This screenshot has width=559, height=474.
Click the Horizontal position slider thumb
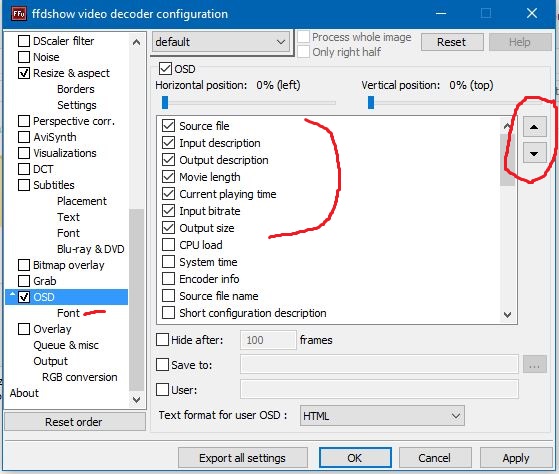(165, 103)
